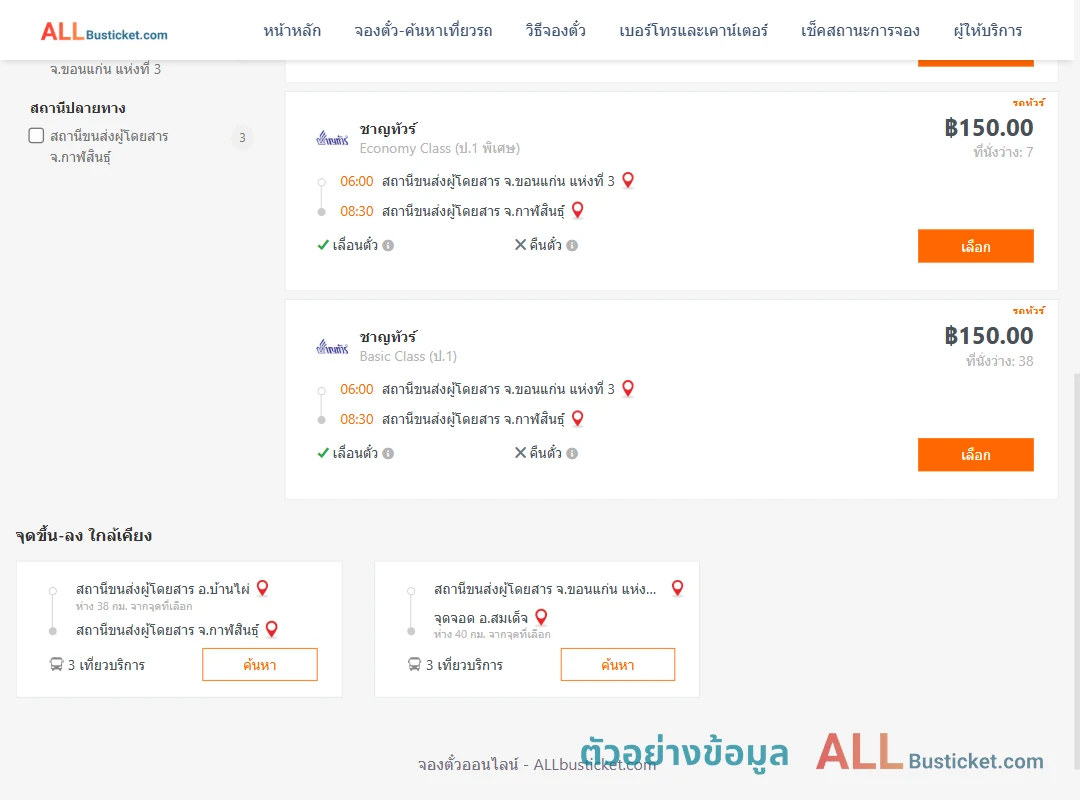Image resolution: width=1080 pixels, height=800 pixels.
Task: Open the ผู้ให้บริการ menu item
Action: [987, 30]
